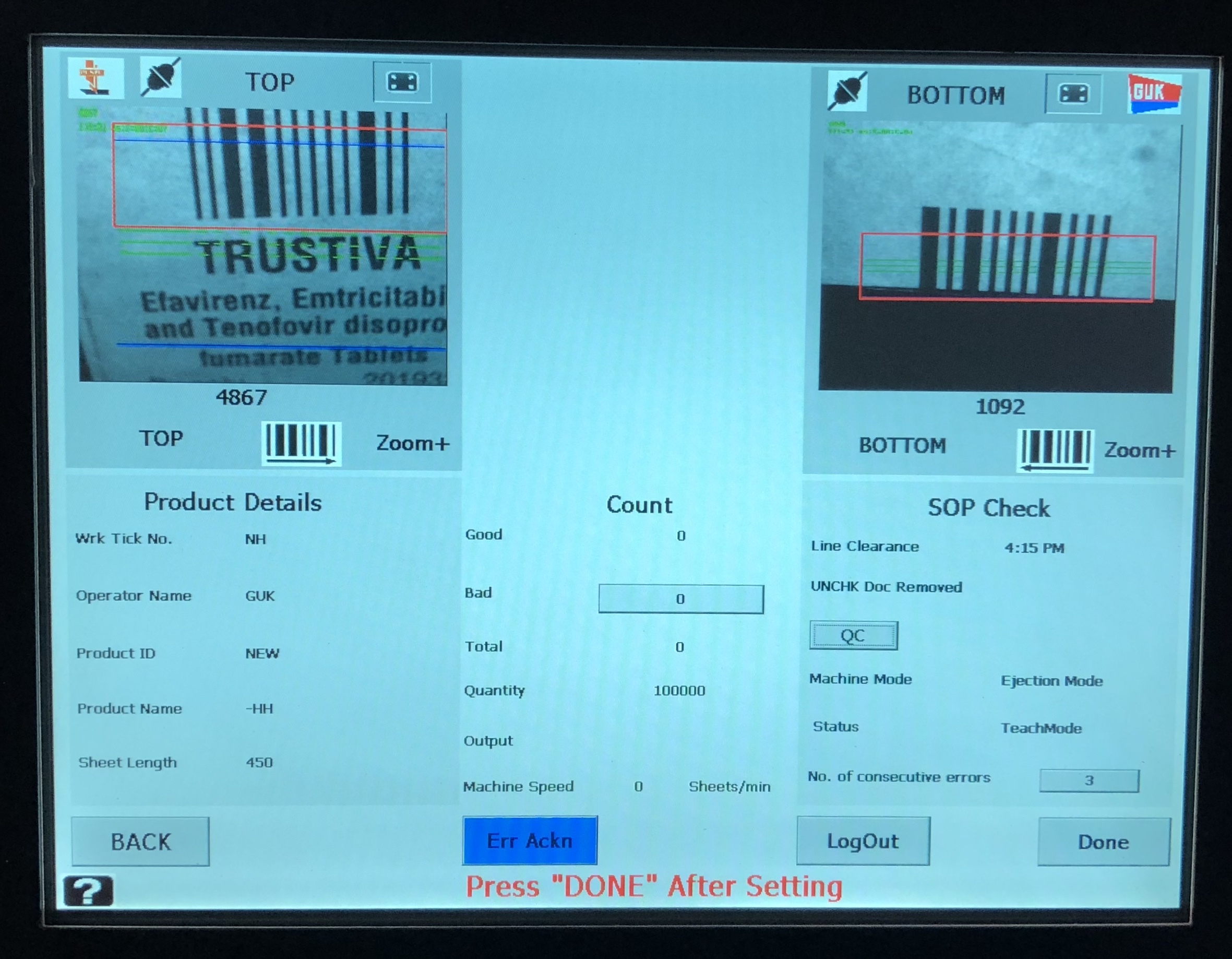Click the BOTTOM barcode direction icon

(1056, 451)
